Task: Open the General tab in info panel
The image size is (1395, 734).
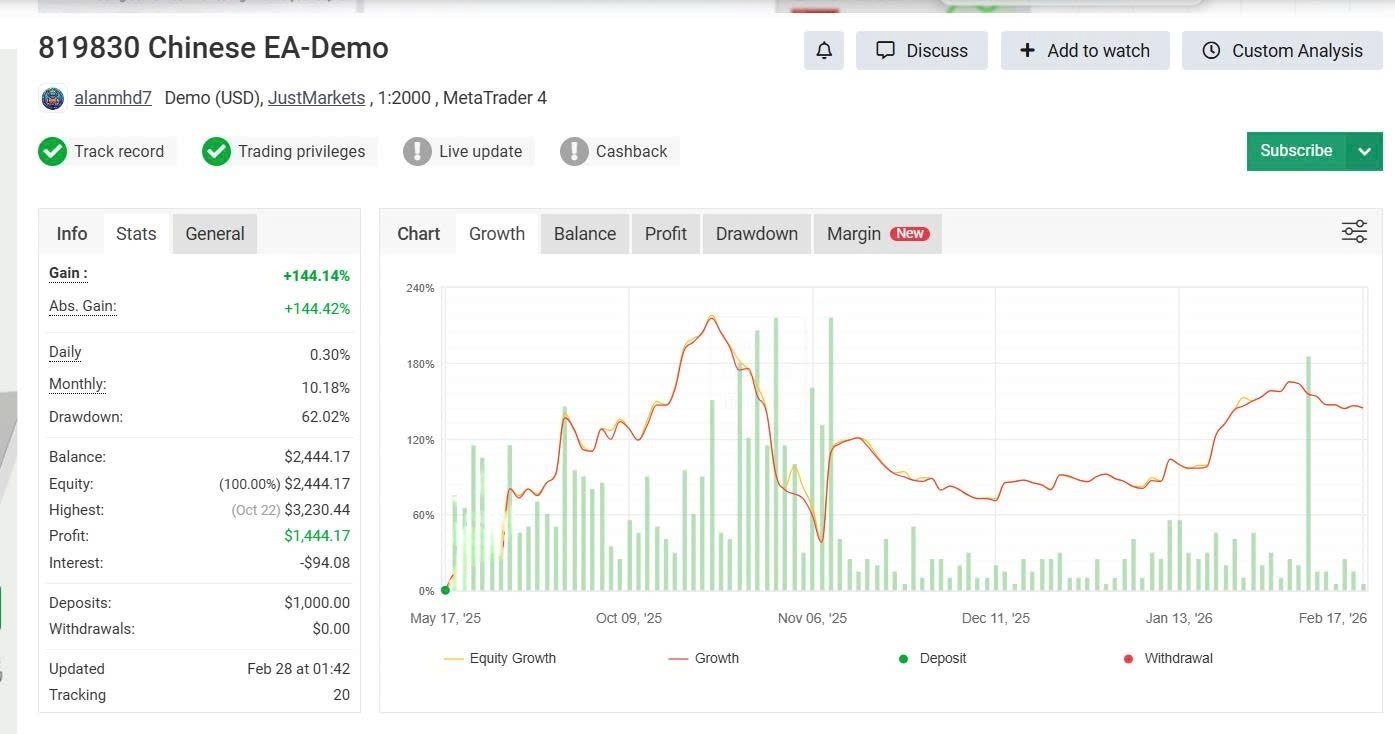Action: click(215, 234)
